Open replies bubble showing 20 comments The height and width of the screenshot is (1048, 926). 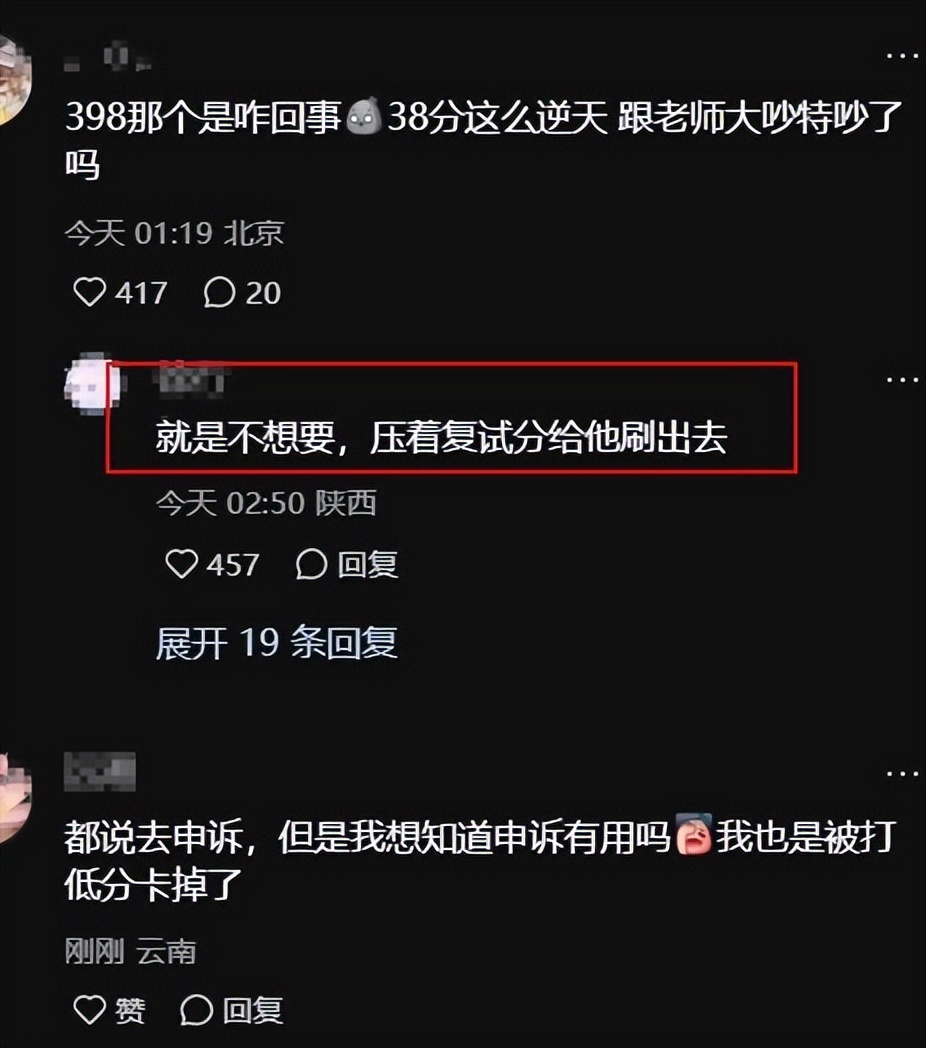point(219,293)
